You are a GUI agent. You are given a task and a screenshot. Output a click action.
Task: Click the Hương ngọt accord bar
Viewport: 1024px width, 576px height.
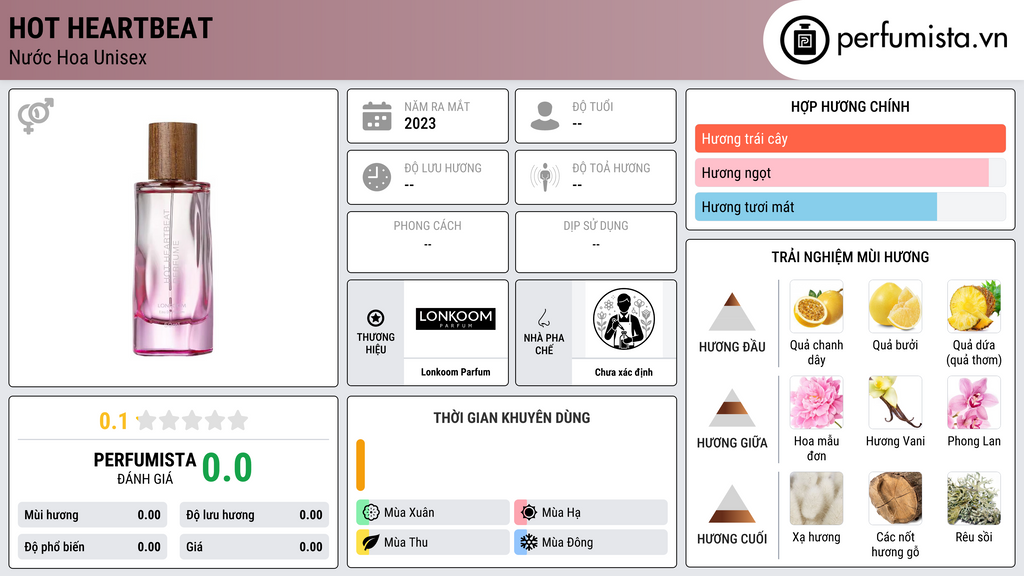click(x=850, y=172)
